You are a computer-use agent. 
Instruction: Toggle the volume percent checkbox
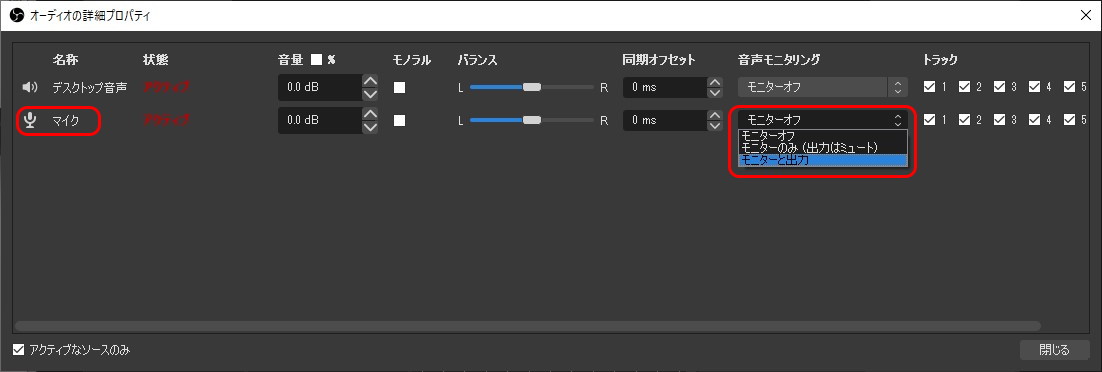coord(316,60)
